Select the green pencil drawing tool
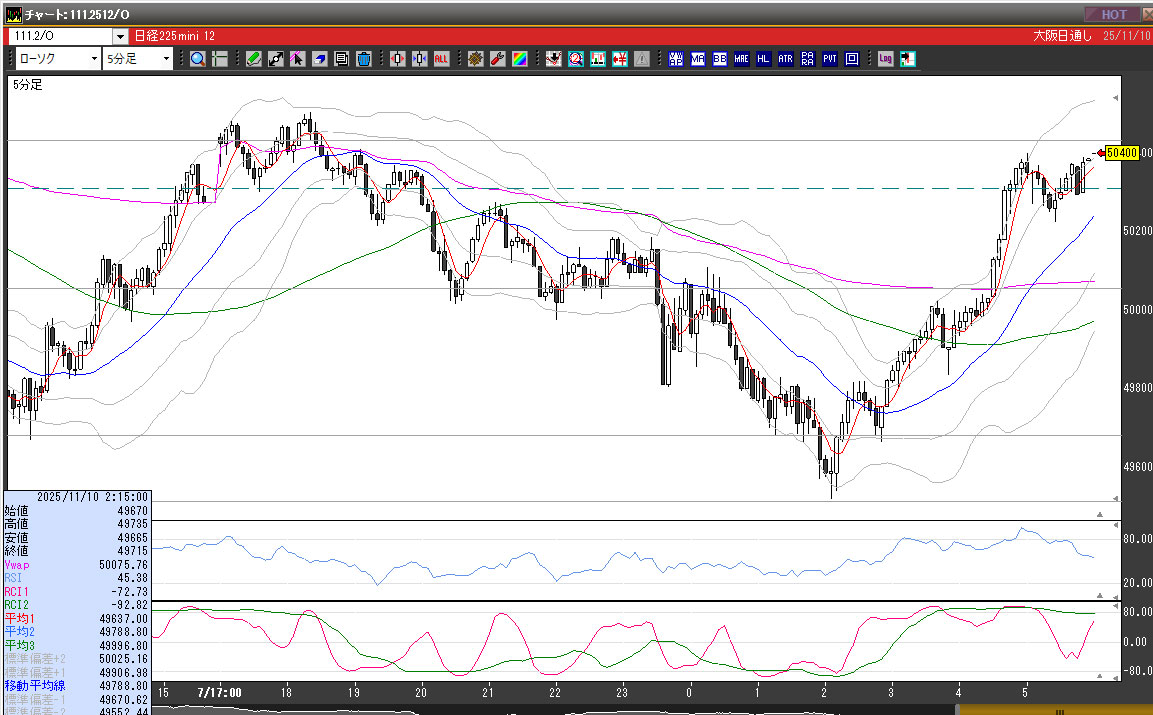This screenshot has width=1153, height=715. coord(254,59)
